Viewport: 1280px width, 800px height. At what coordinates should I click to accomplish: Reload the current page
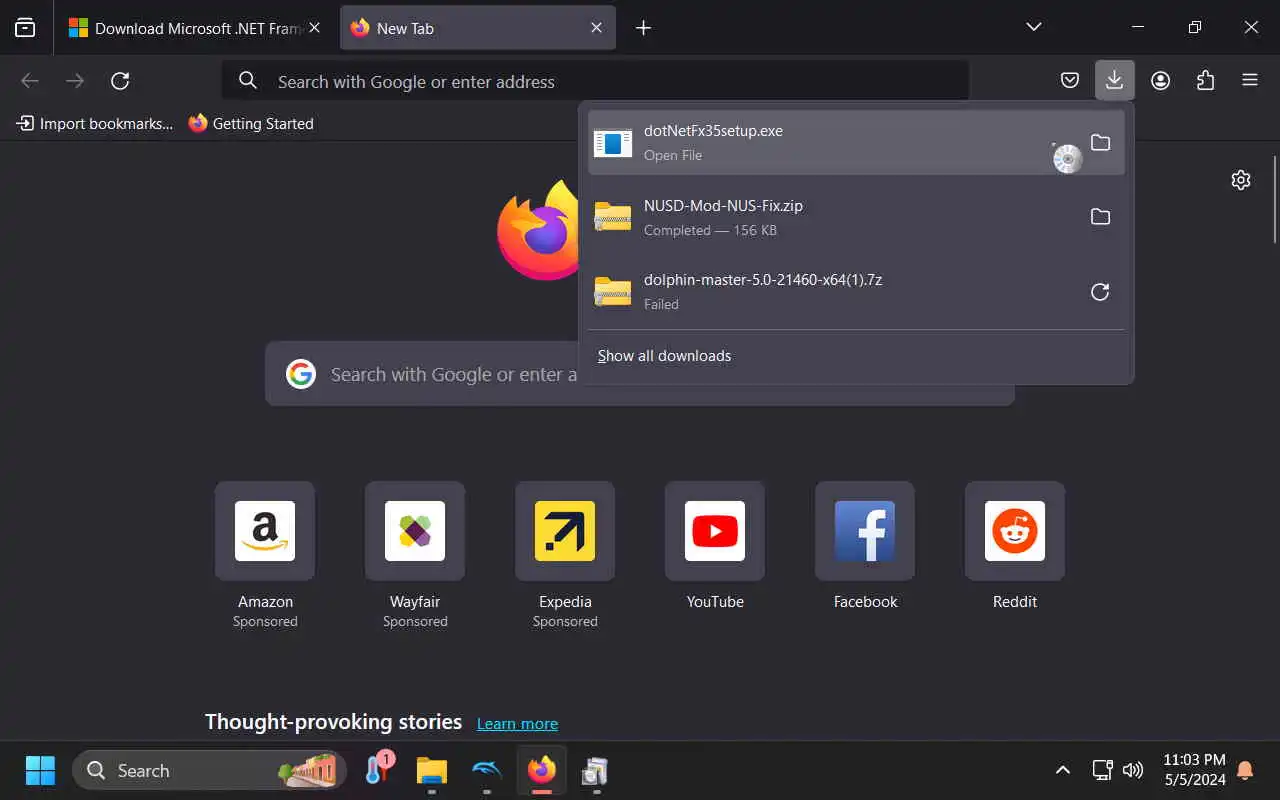[x=120, y=81]
